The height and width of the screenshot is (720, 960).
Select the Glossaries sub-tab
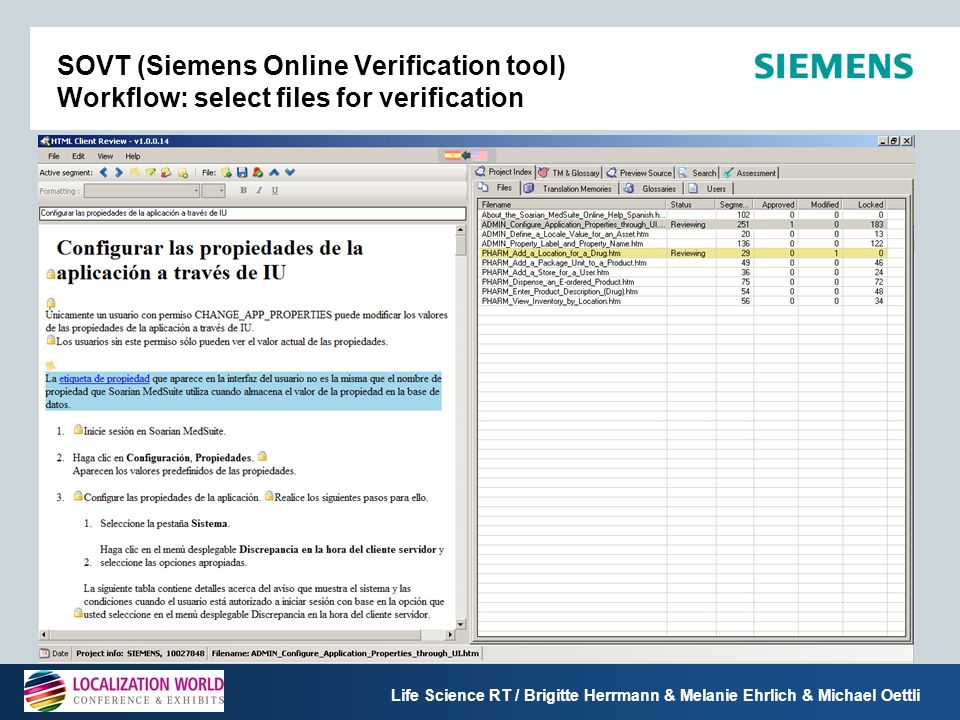pyautogui.click(x=651, y=189)
